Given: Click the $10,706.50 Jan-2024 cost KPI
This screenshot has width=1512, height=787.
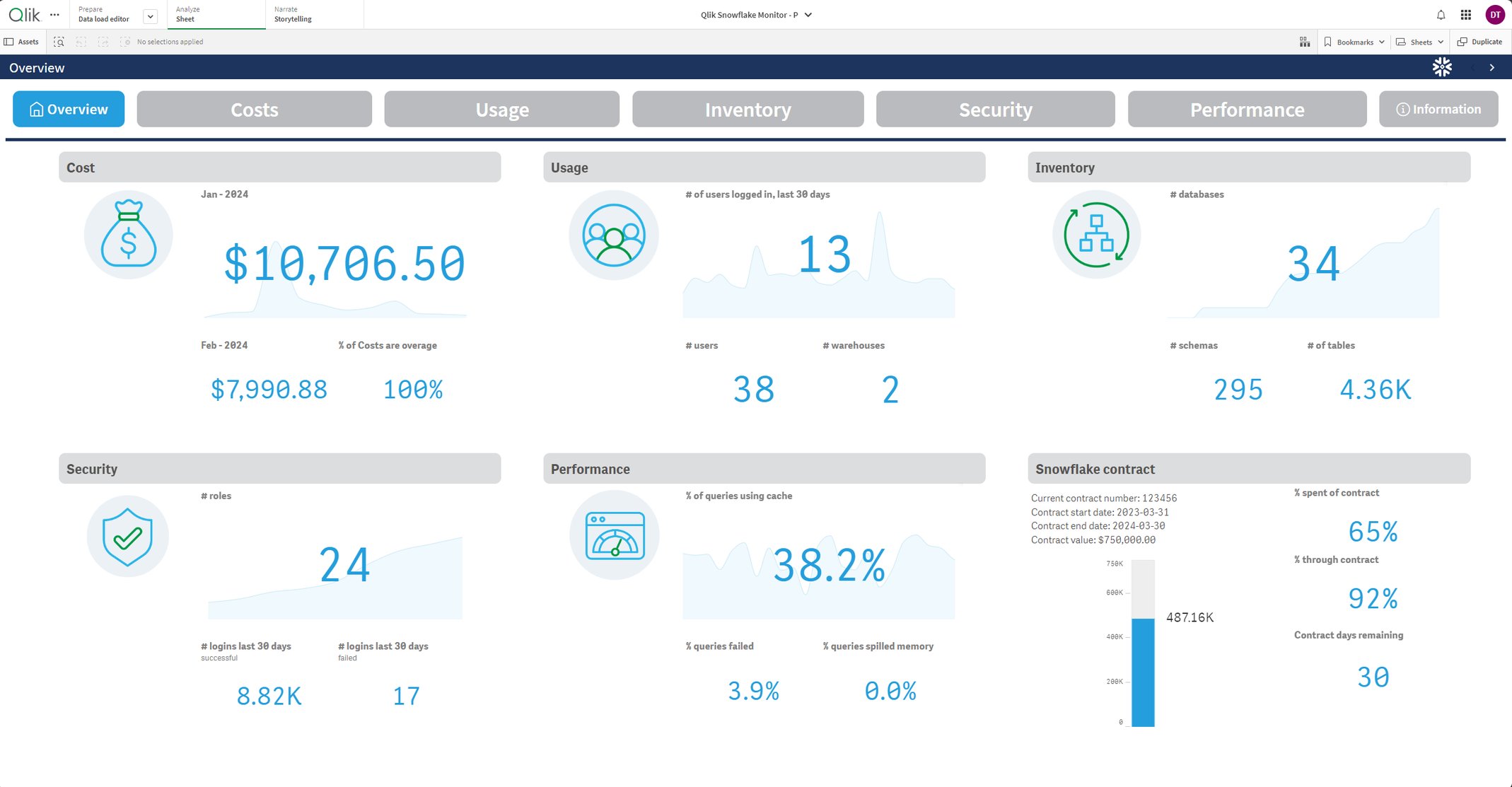Looking at the screenshot, I should 344,264.
